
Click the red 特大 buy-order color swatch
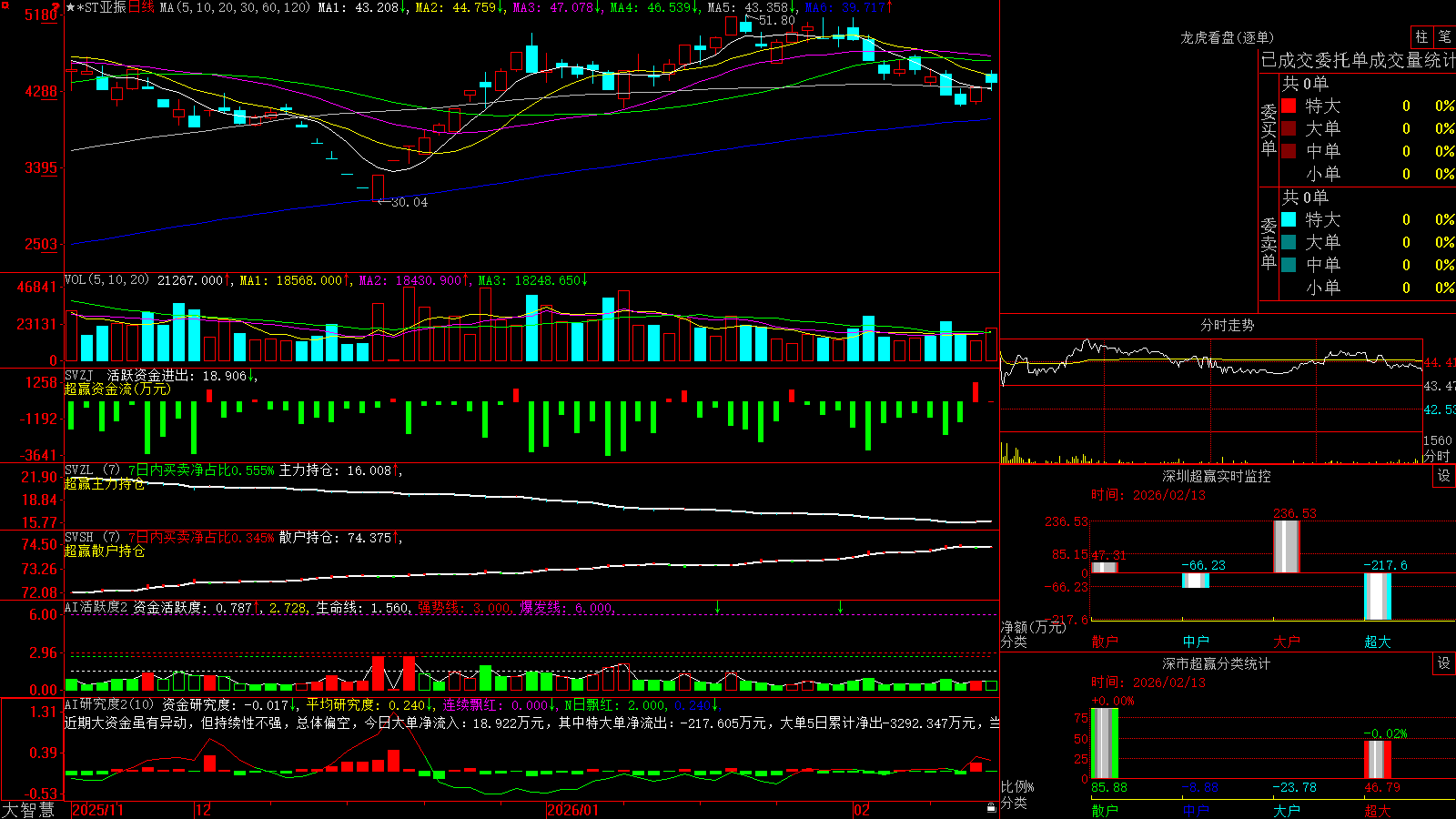click(1289, 106)
